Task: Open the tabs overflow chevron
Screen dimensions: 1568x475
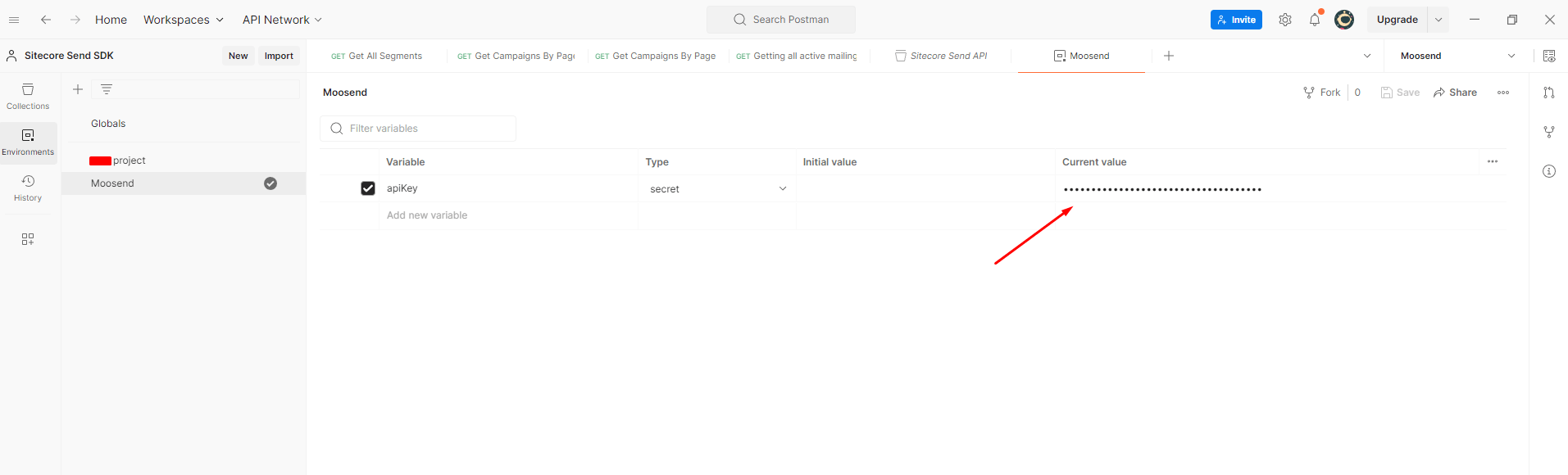Action: (x=1367, y=56)
